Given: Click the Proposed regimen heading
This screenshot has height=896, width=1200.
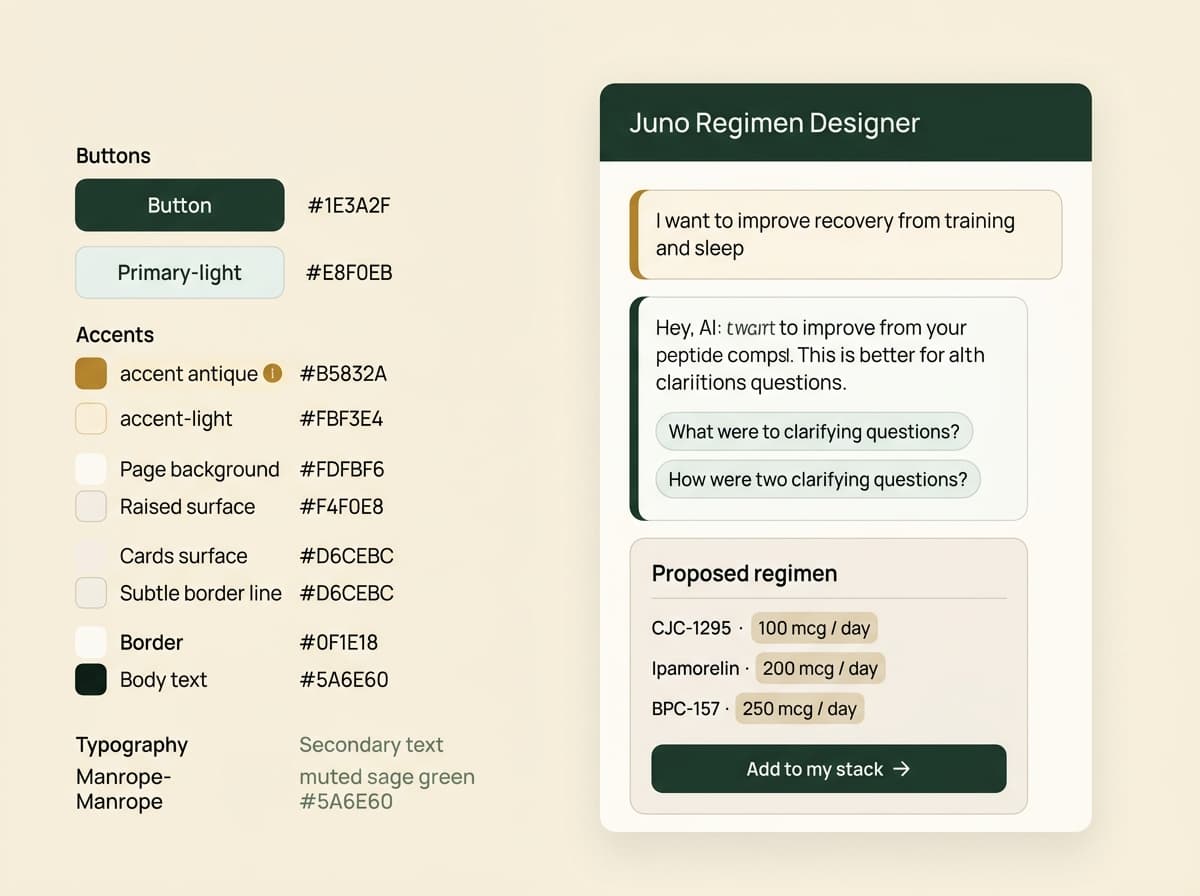Looking at the screenshot, I should 745,574.
